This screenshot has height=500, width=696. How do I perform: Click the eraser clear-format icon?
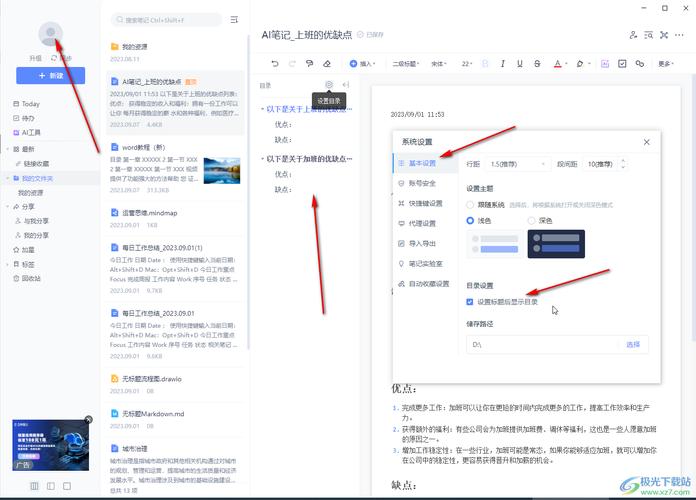point(327,64)
